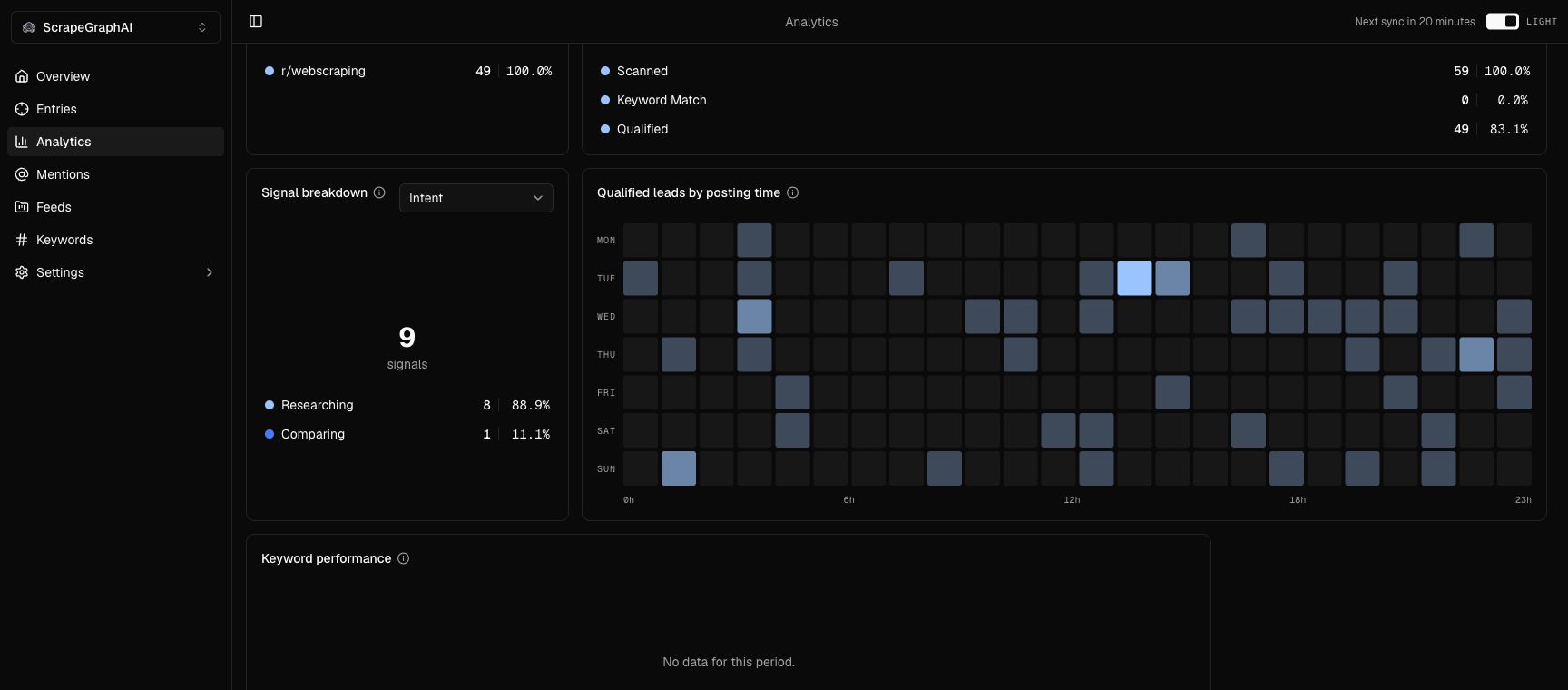The width and height of the screenshot is (1568, 690).
Task: Click the Entries compass icon
Action: (x=22, y=109)
